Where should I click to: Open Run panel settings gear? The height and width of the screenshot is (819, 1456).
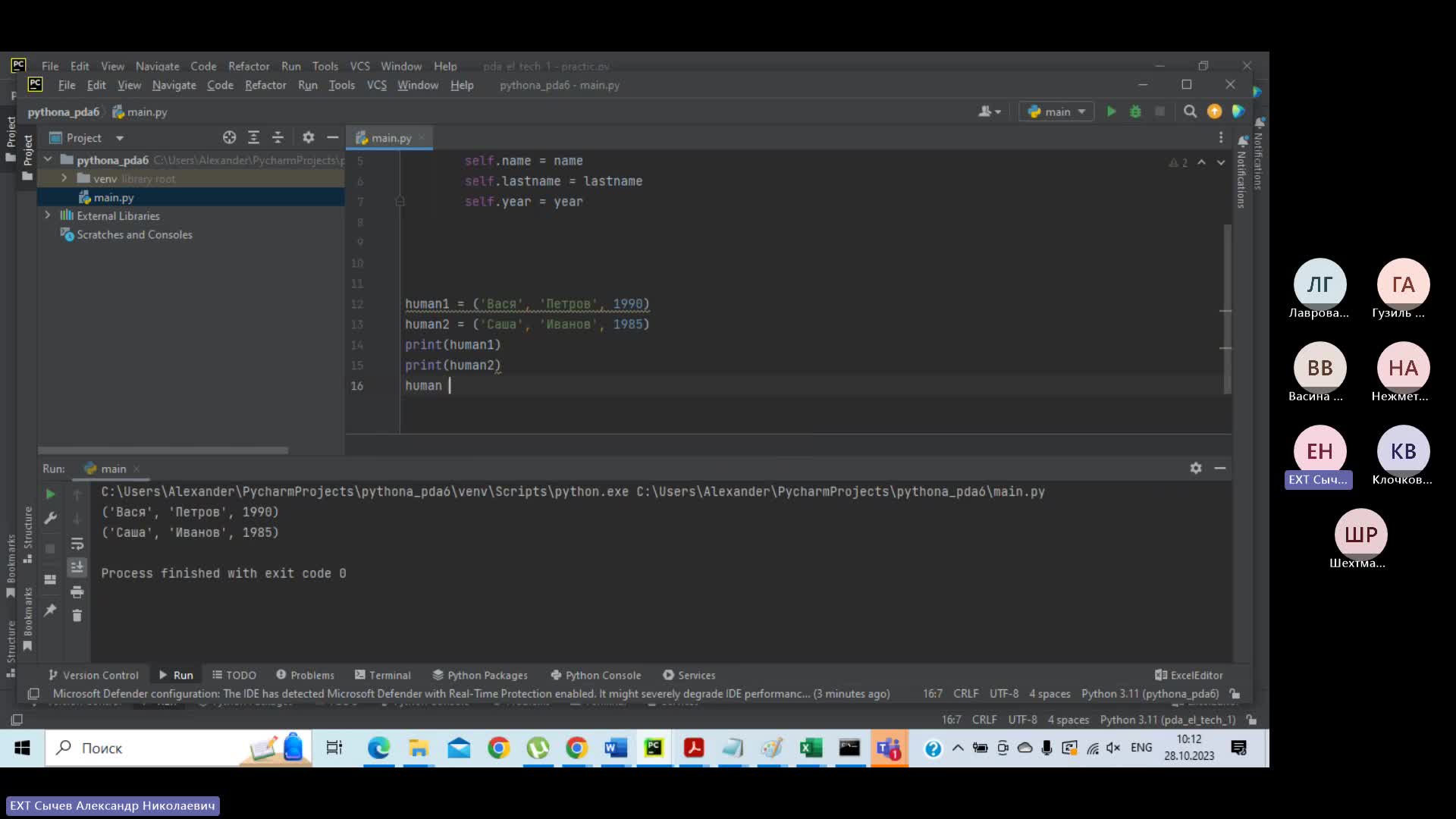coord(1196,468)
